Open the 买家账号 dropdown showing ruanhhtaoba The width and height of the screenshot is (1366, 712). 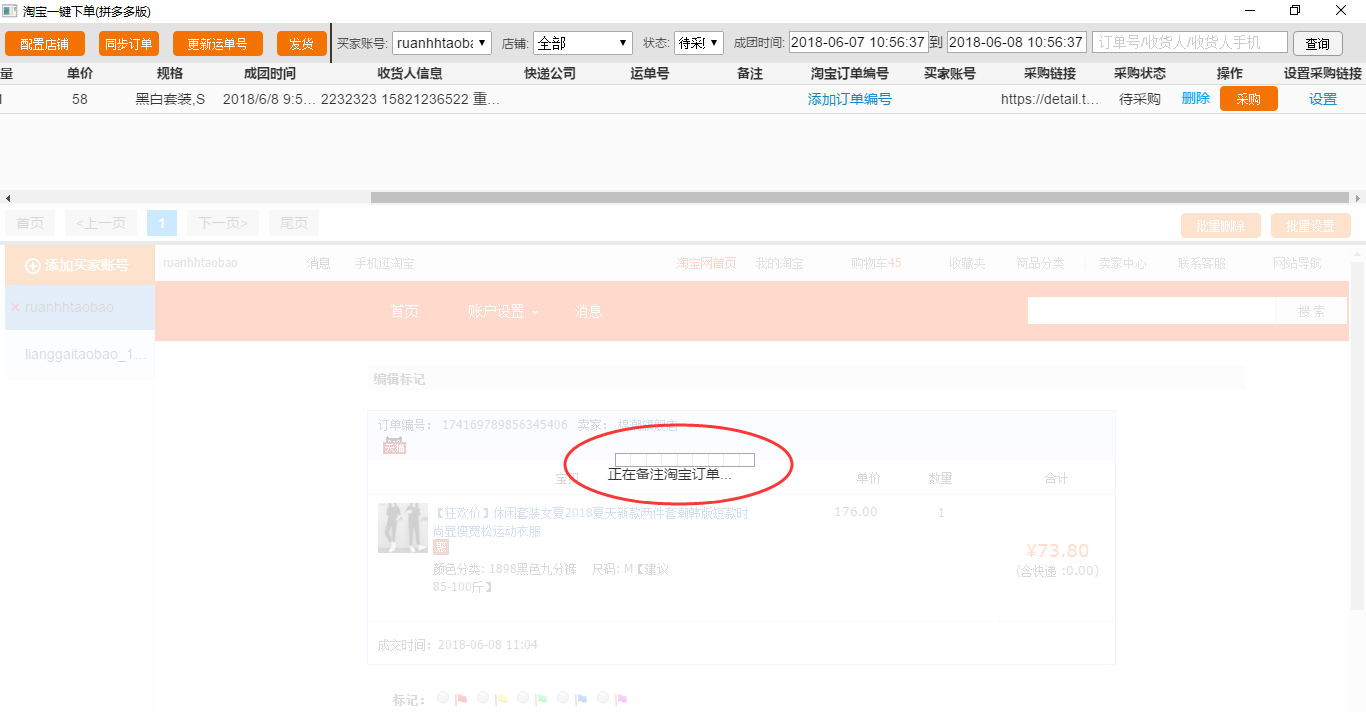[442, 43]
